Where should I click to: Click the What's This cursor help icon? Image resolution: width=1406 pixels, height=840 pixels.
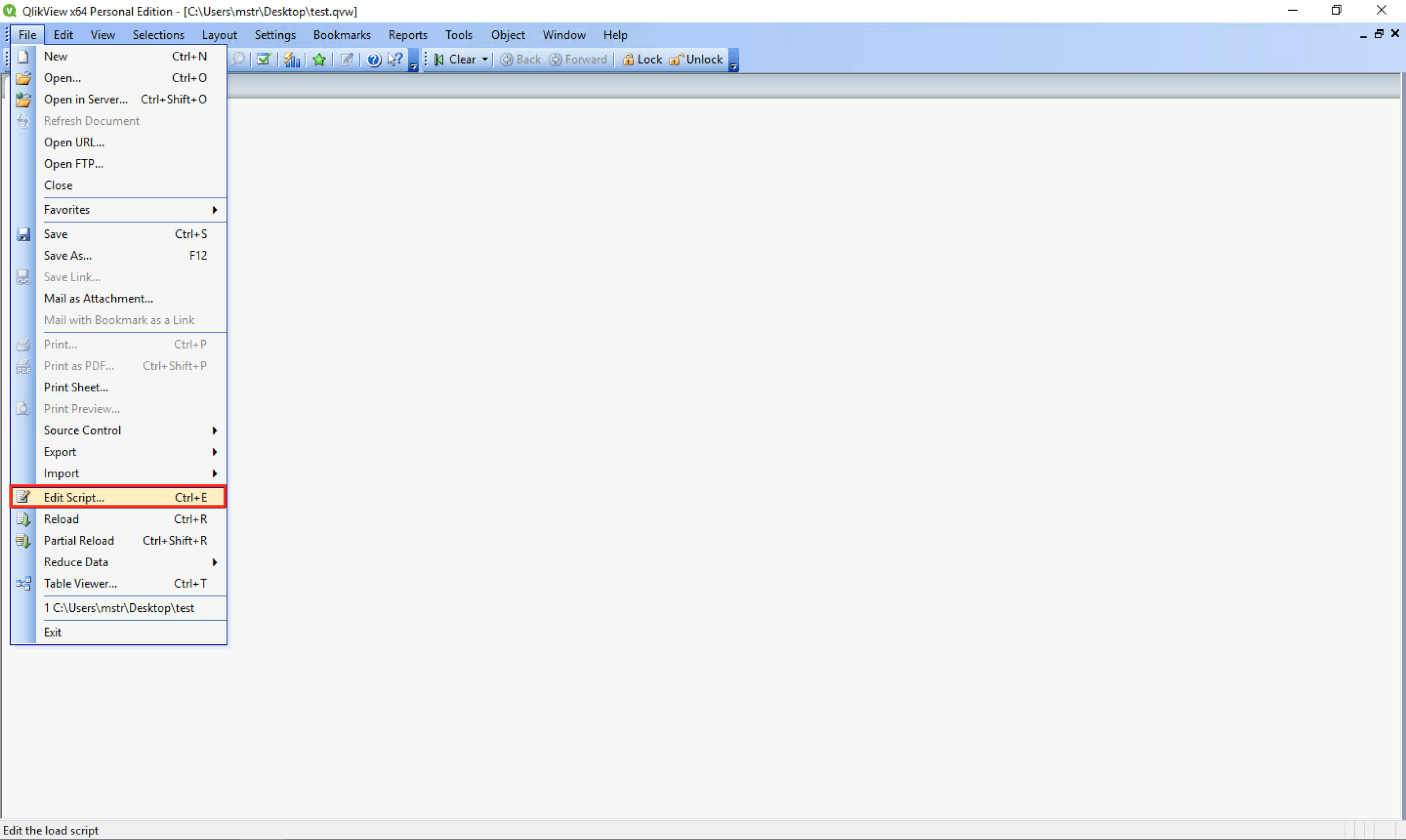pos(395,60)
